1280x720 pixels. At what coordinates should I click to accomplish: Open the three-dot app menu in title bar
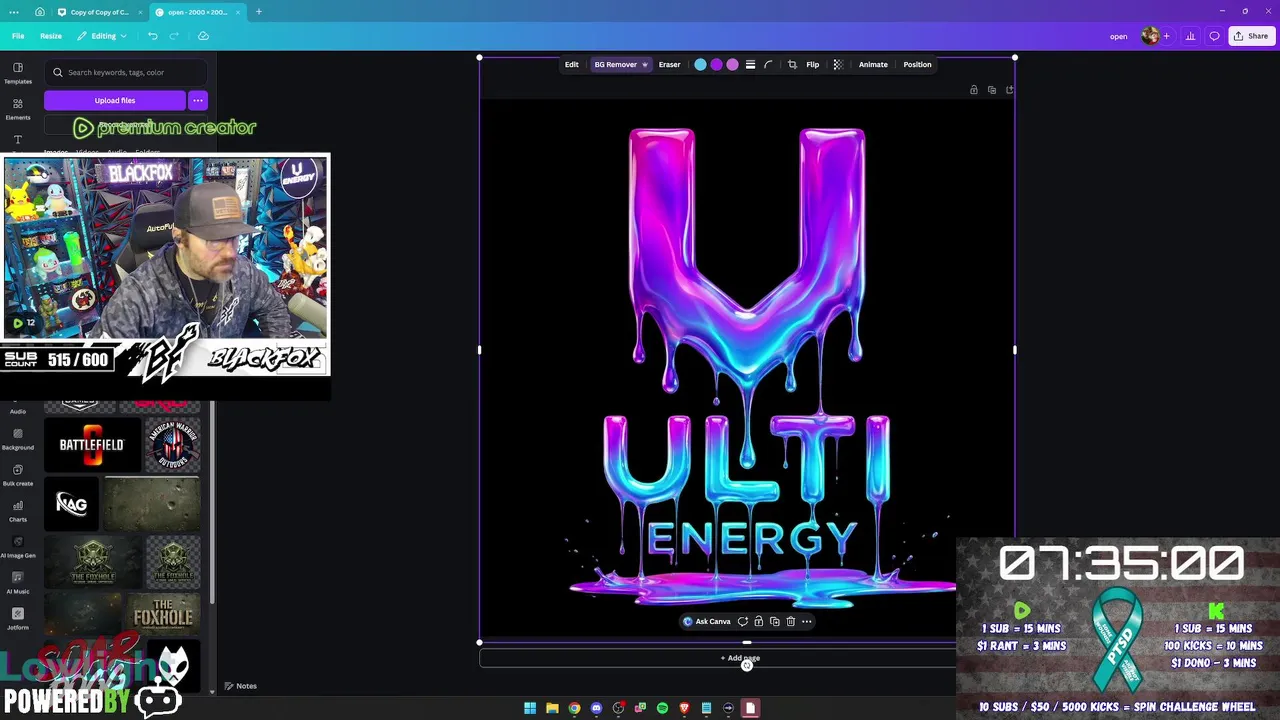click(x=14, y=12)
